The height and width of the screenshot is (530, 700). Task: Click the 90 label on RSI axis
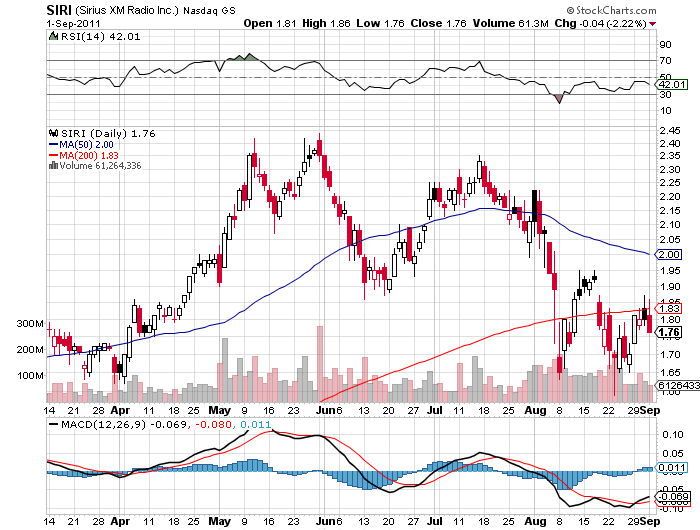tap(665, 44)
